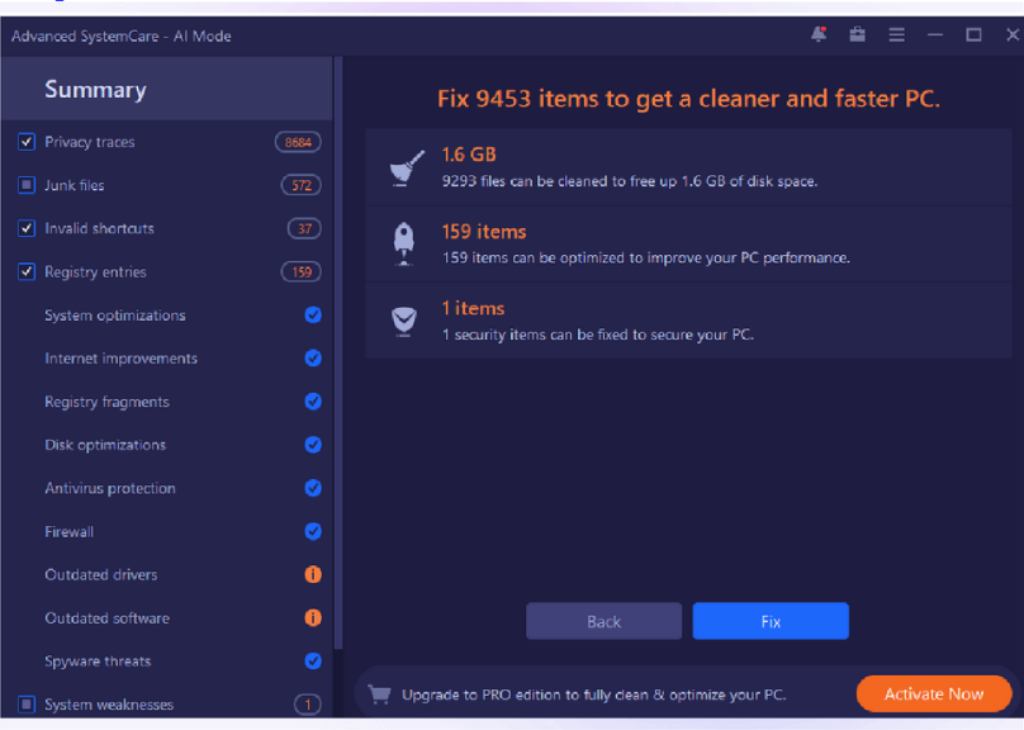Click the Registry fragments blue check icon

[313, 402]
